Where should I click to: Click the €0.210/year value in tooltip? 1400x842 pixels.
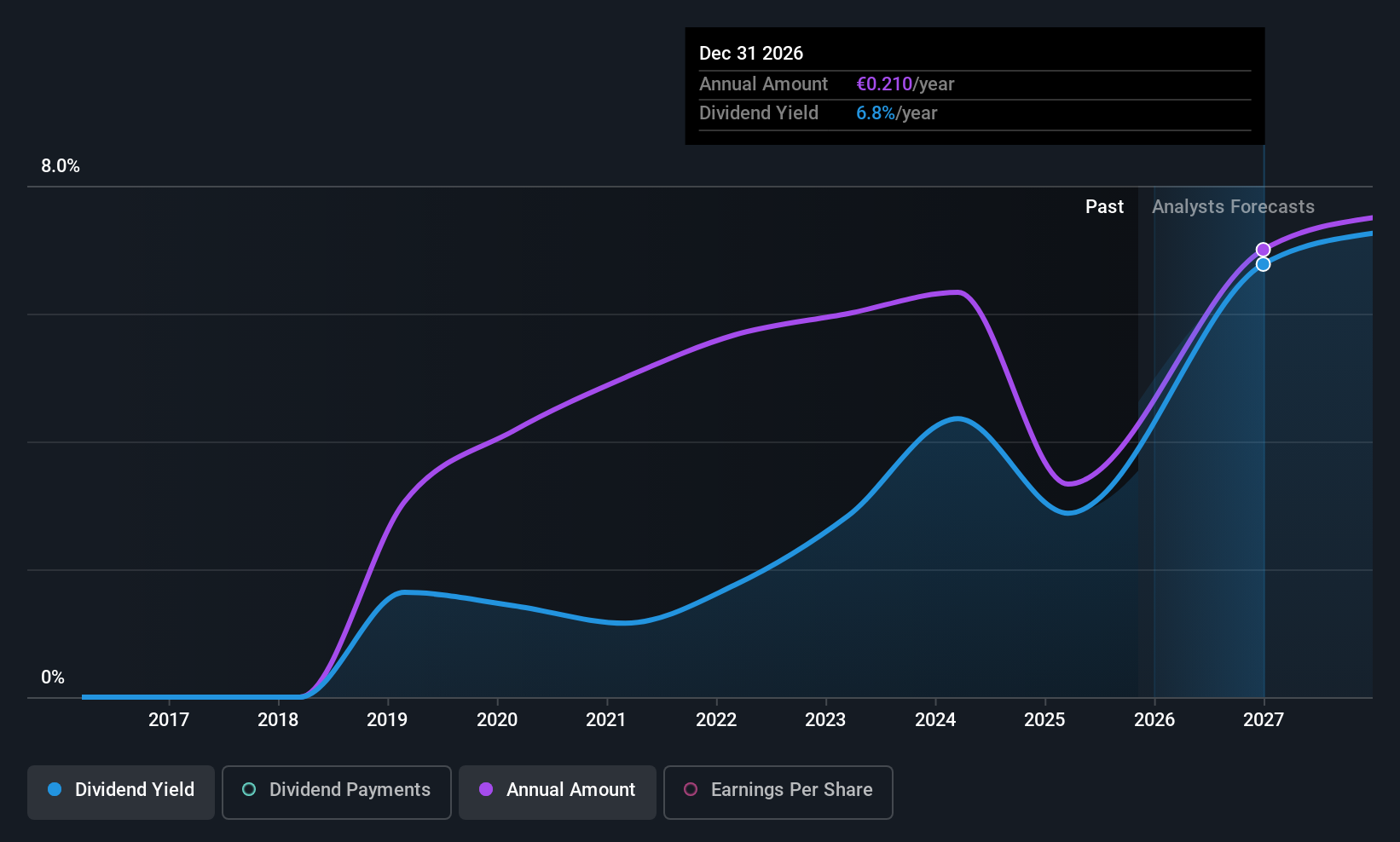[x=905, y=84]
